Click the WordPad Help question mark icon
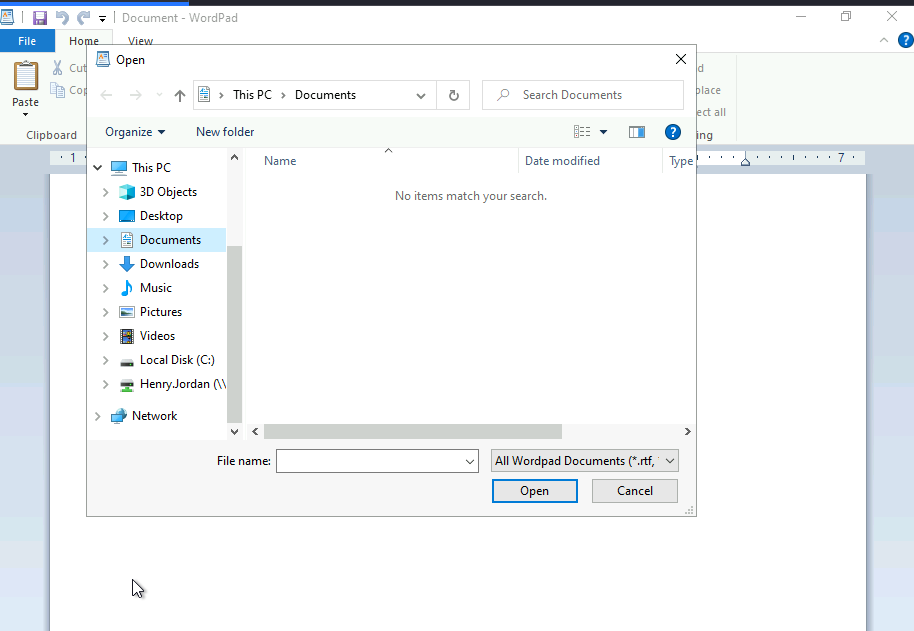Screen dimensions: 914x631 click(x=905, y=40)
